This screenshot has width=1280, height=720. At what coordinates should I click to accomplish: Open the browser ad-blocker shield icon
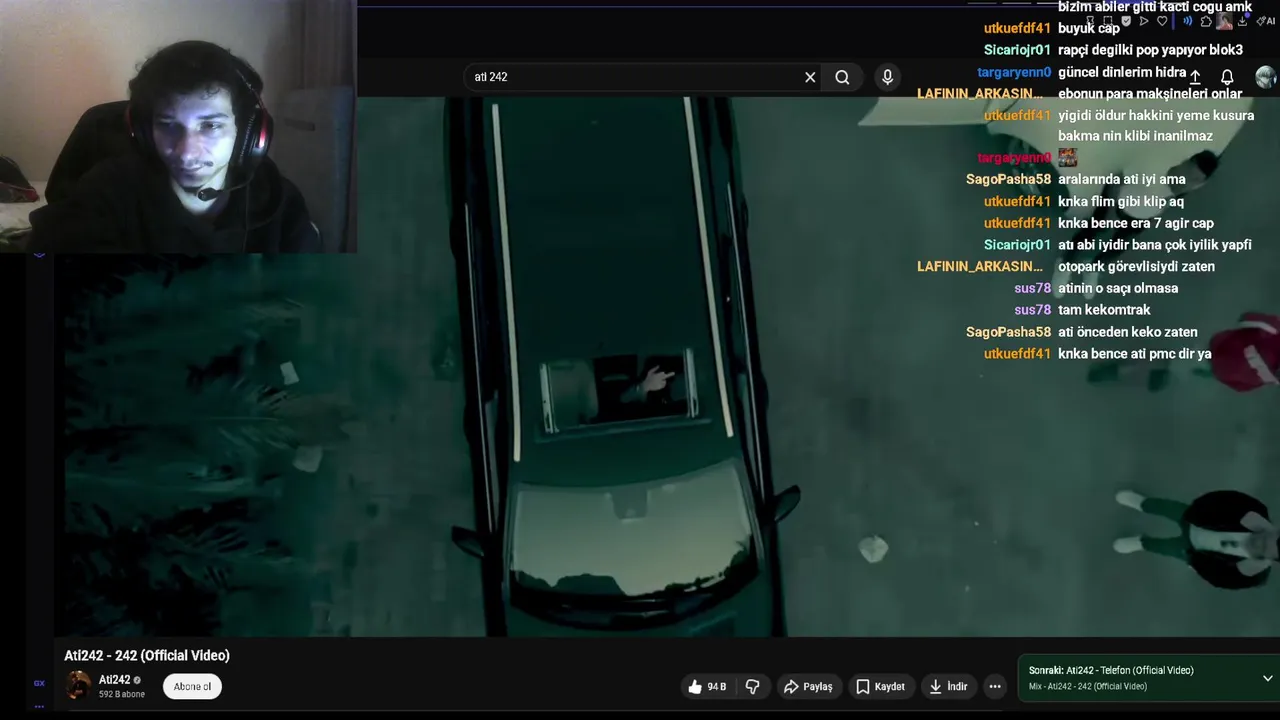1126,21
